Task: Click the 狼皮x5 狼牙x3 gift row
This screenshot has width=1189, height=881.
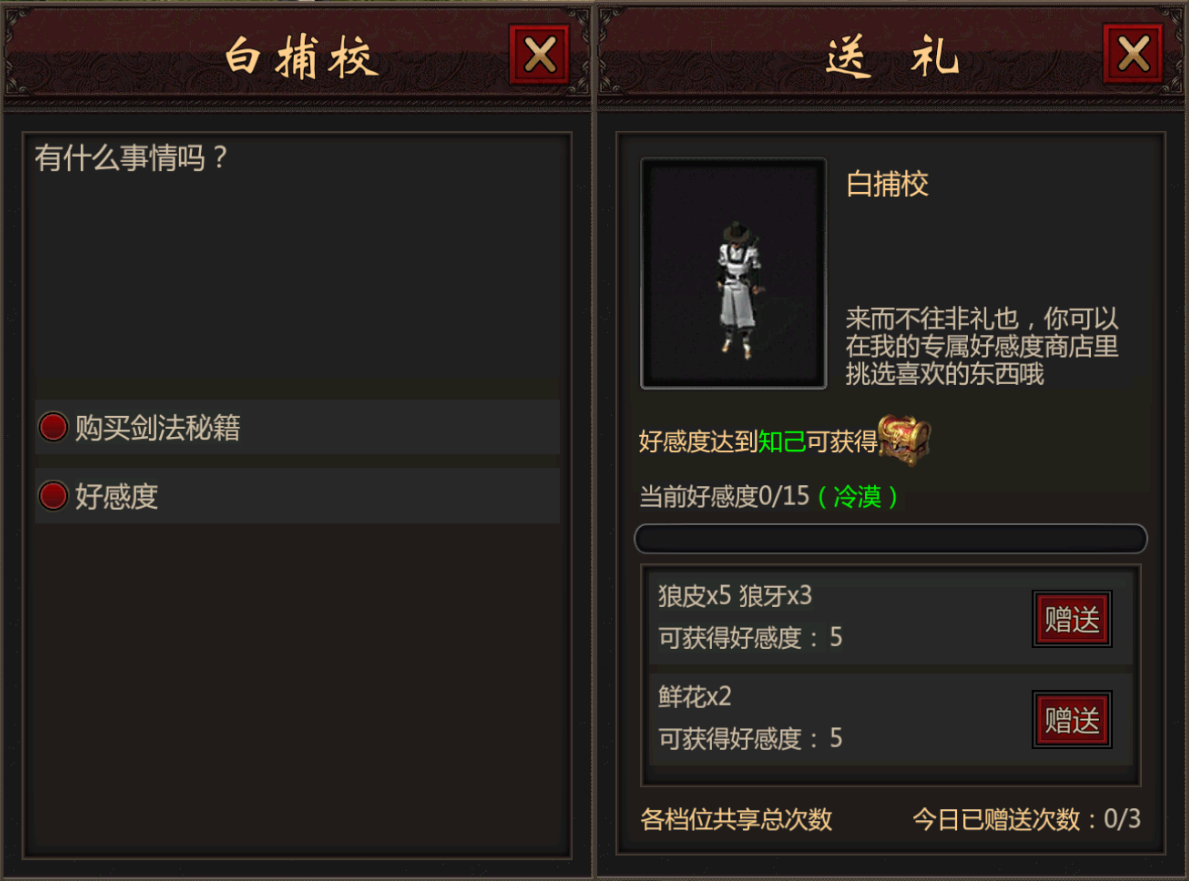Action: click(891, 618)
